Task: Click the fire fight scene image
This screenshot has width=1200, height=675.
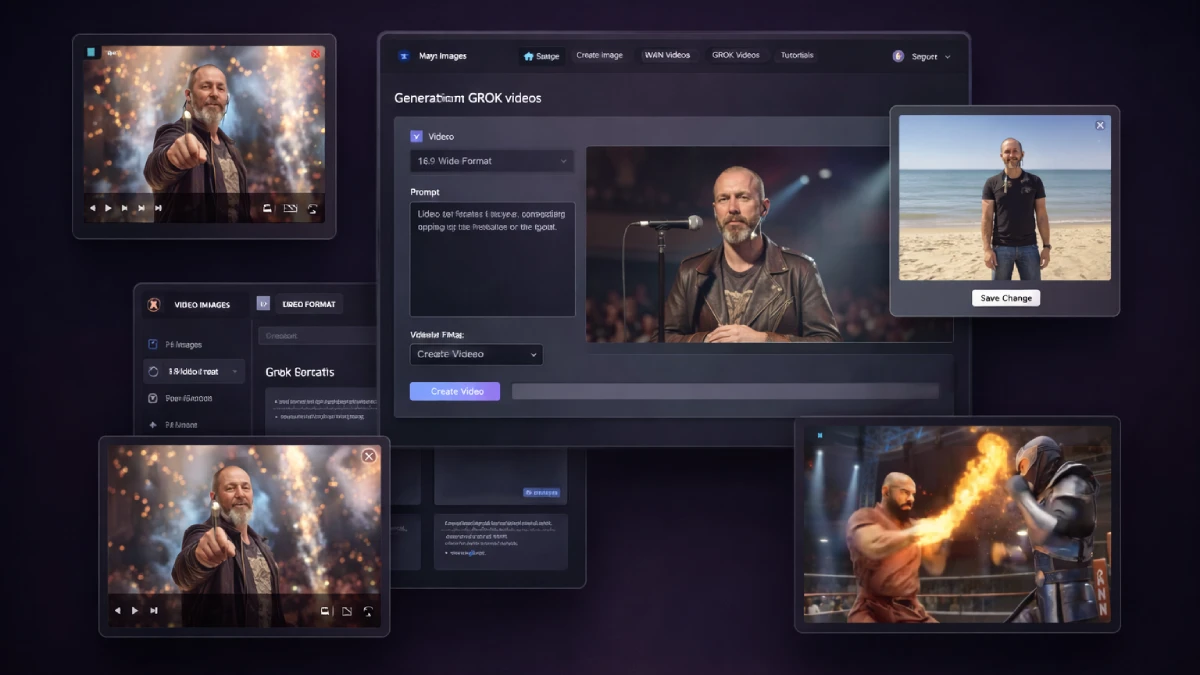Action: coord(957,525)
